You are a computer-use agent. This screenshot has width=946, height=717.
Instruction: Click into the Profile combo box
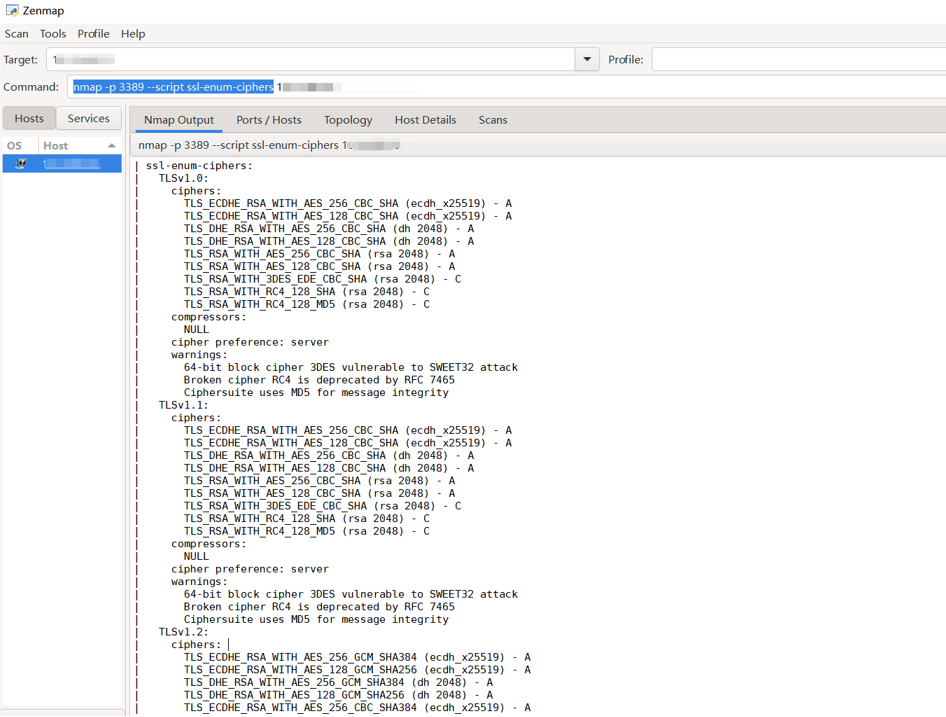pyautogui.click(x=798, y=59)
